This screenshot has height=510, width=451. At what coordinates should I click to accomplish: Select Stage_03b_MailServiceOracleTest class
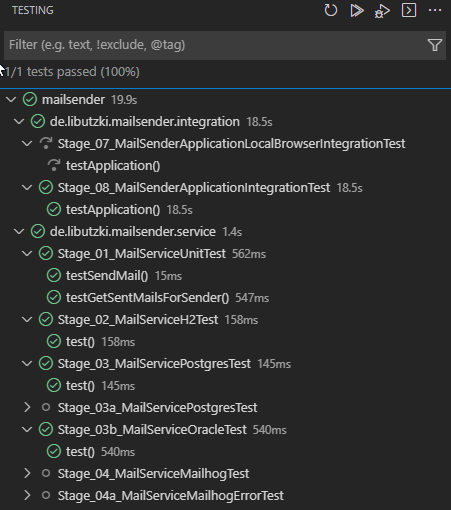click(152, 430)
